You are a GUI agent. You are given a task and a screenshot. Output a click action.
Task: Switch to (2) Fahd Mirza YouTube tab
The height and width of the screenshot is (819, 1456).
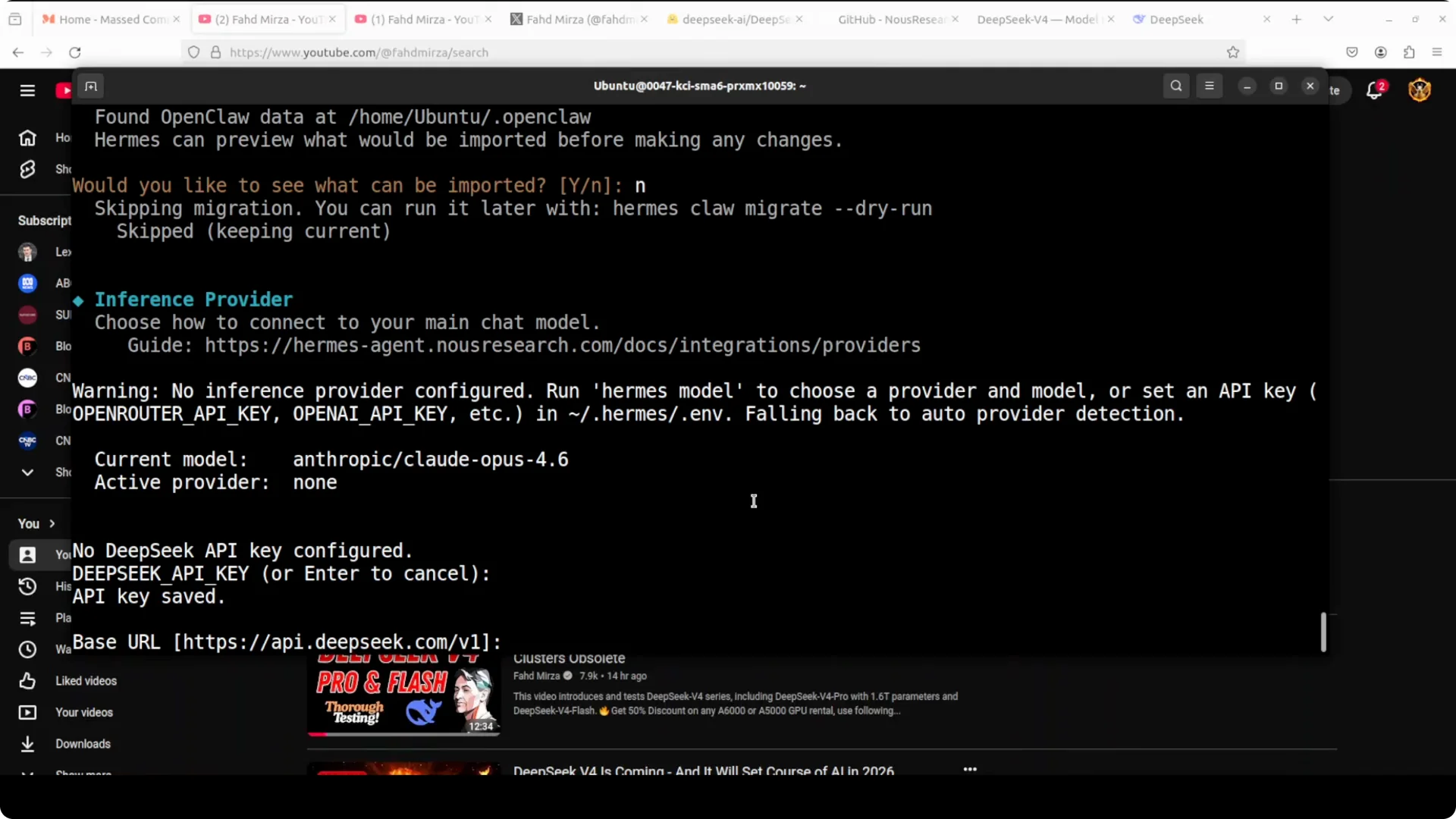coord(267,20)
